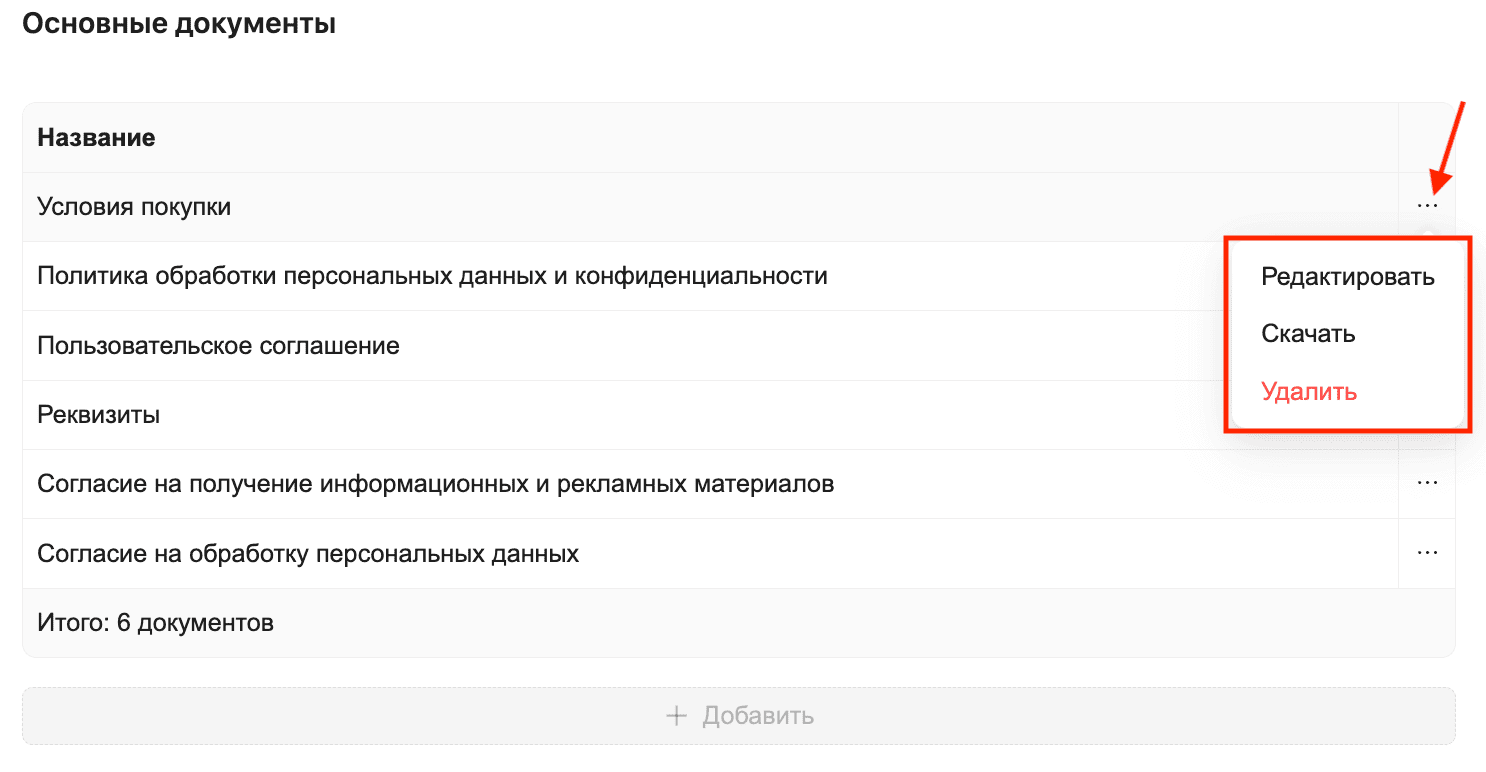Select Скачать in the dropdown menu

[1308, 334]
